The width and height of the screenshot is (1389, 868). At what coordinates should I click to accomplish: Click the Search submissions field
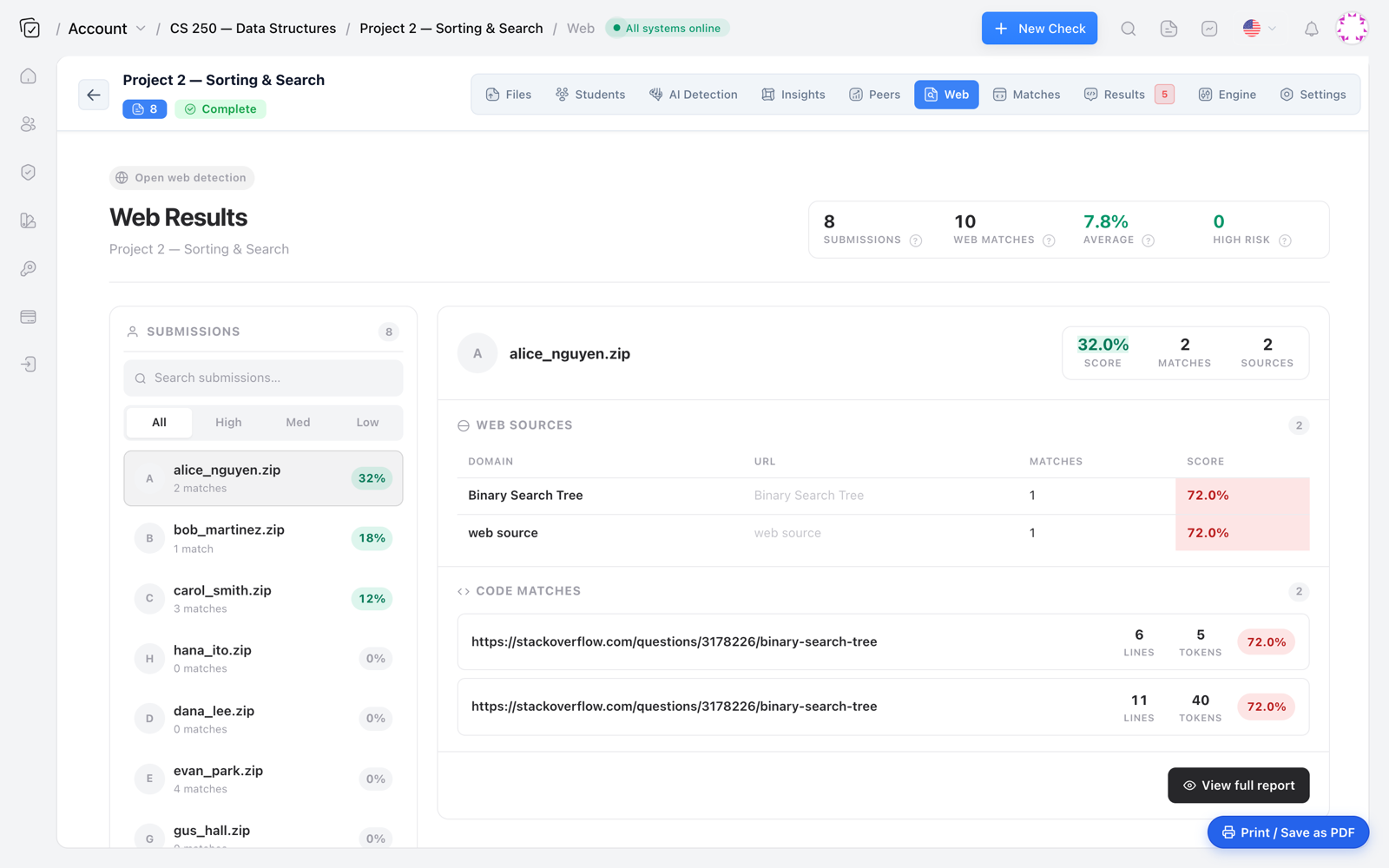point(263,378)
